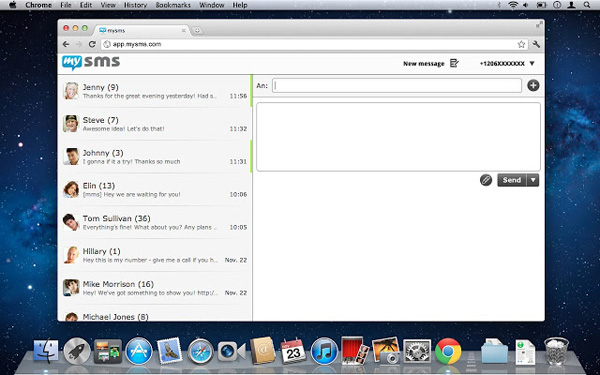Send the message with Send button
This screenshot has width=600, height=375.
pyautogui.click(x=512, y=180)
